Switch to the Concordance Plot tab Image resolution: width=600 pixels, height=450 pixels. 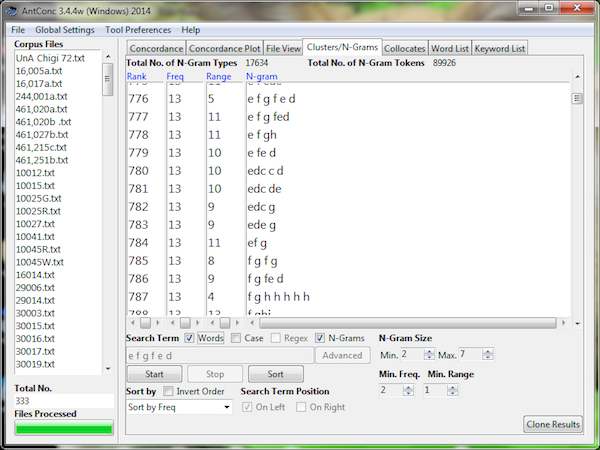pos(225,49)
